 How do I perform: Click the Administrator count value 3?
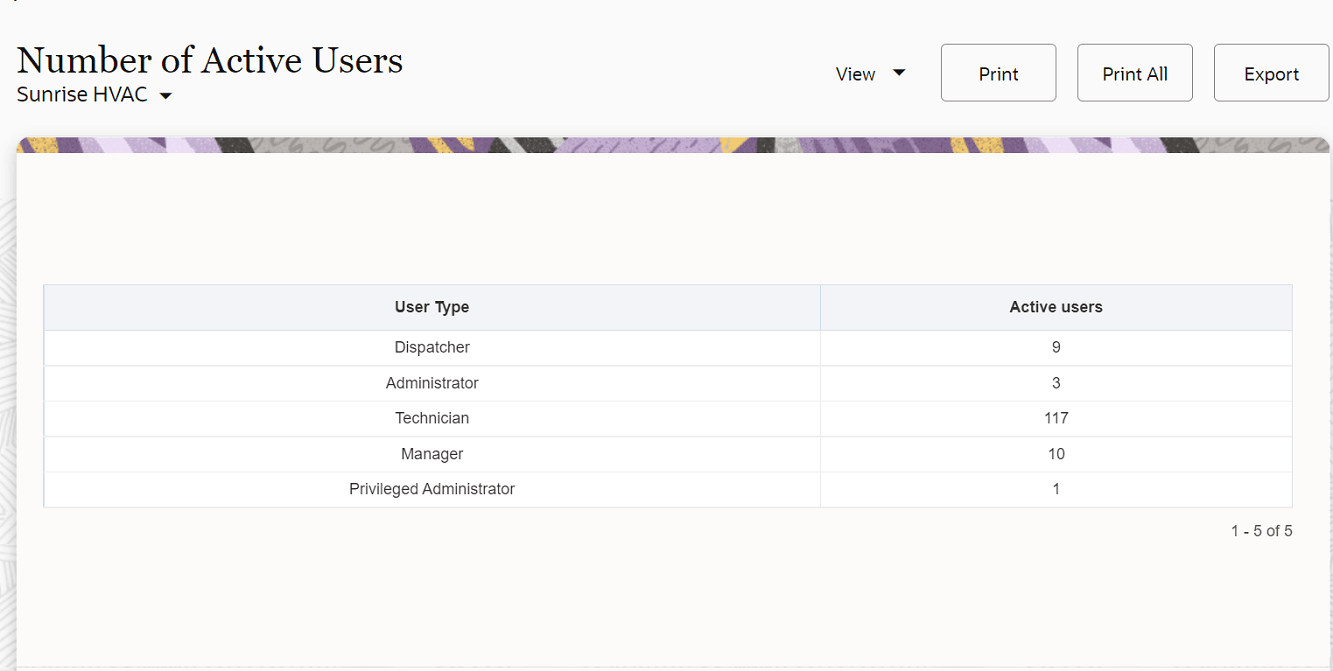click(x=1055, y=383)
